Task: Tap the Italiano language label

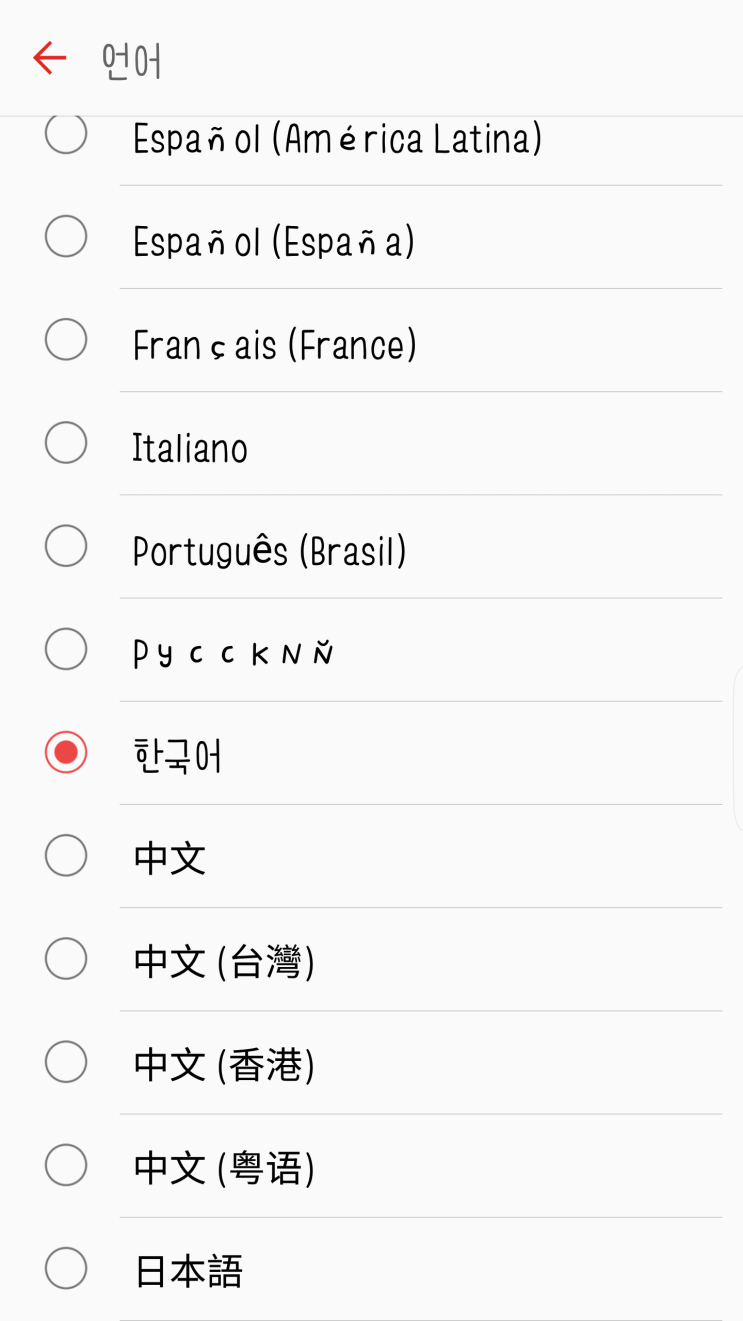Action: (x=190, y=448)
